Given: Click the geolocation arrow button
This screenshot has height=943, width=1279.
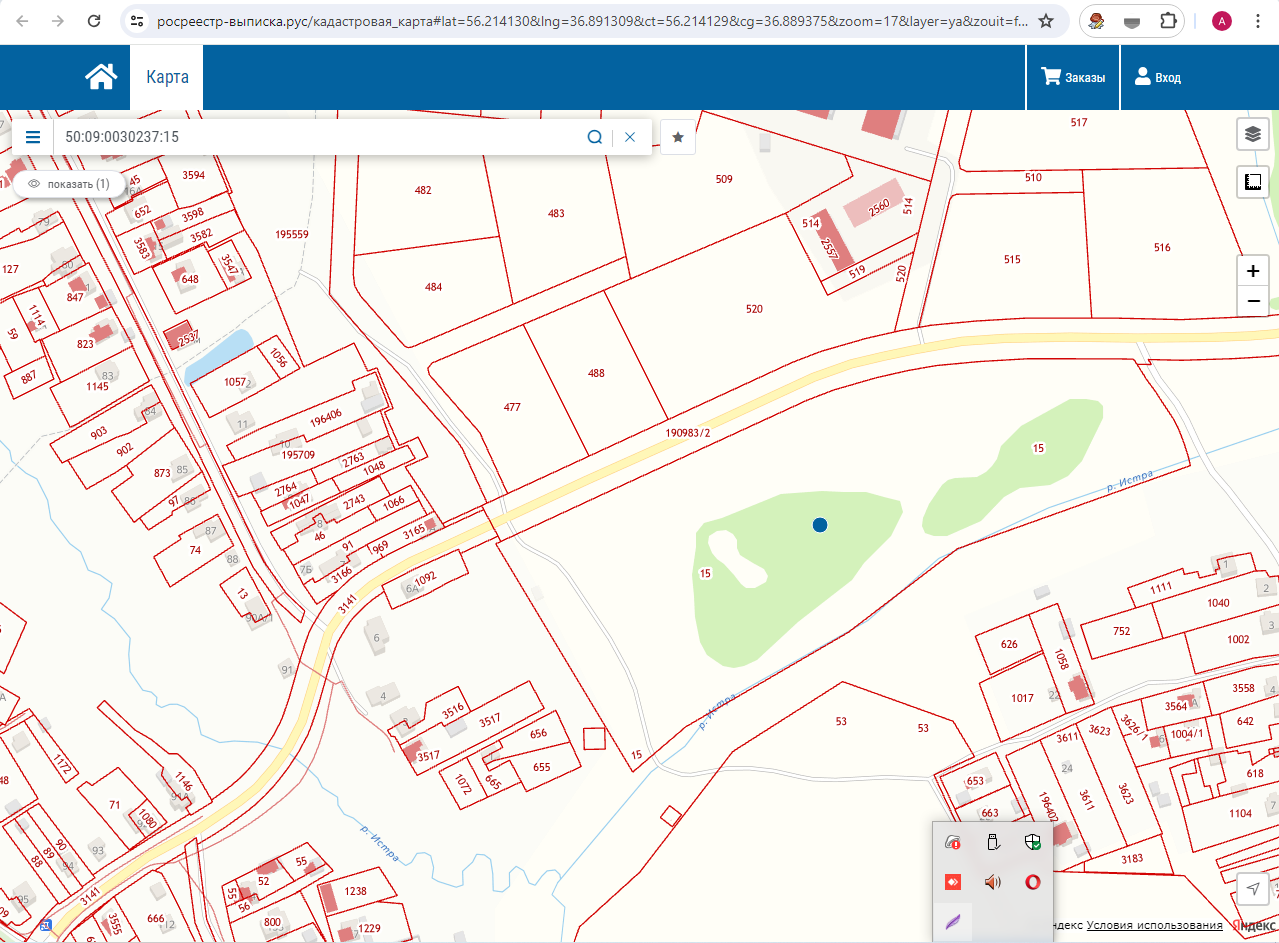Looking at the screenshot, I should tap(1253, 888).
